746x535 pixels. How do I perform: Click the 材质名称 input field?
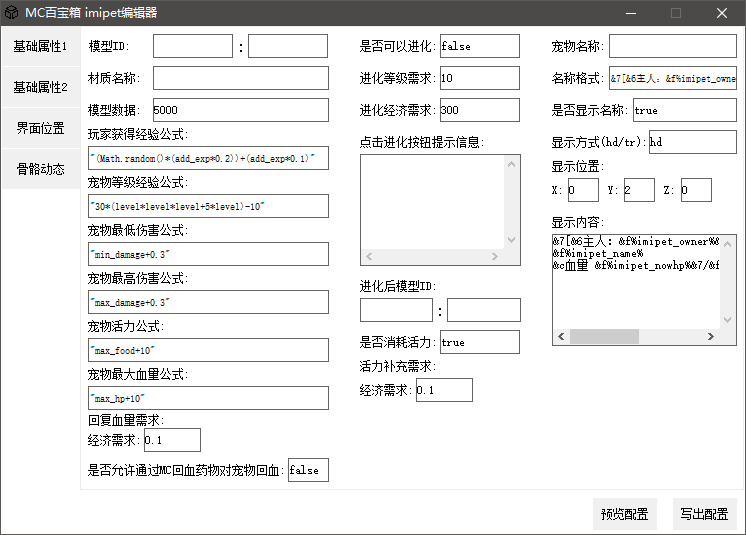[241, 78]
